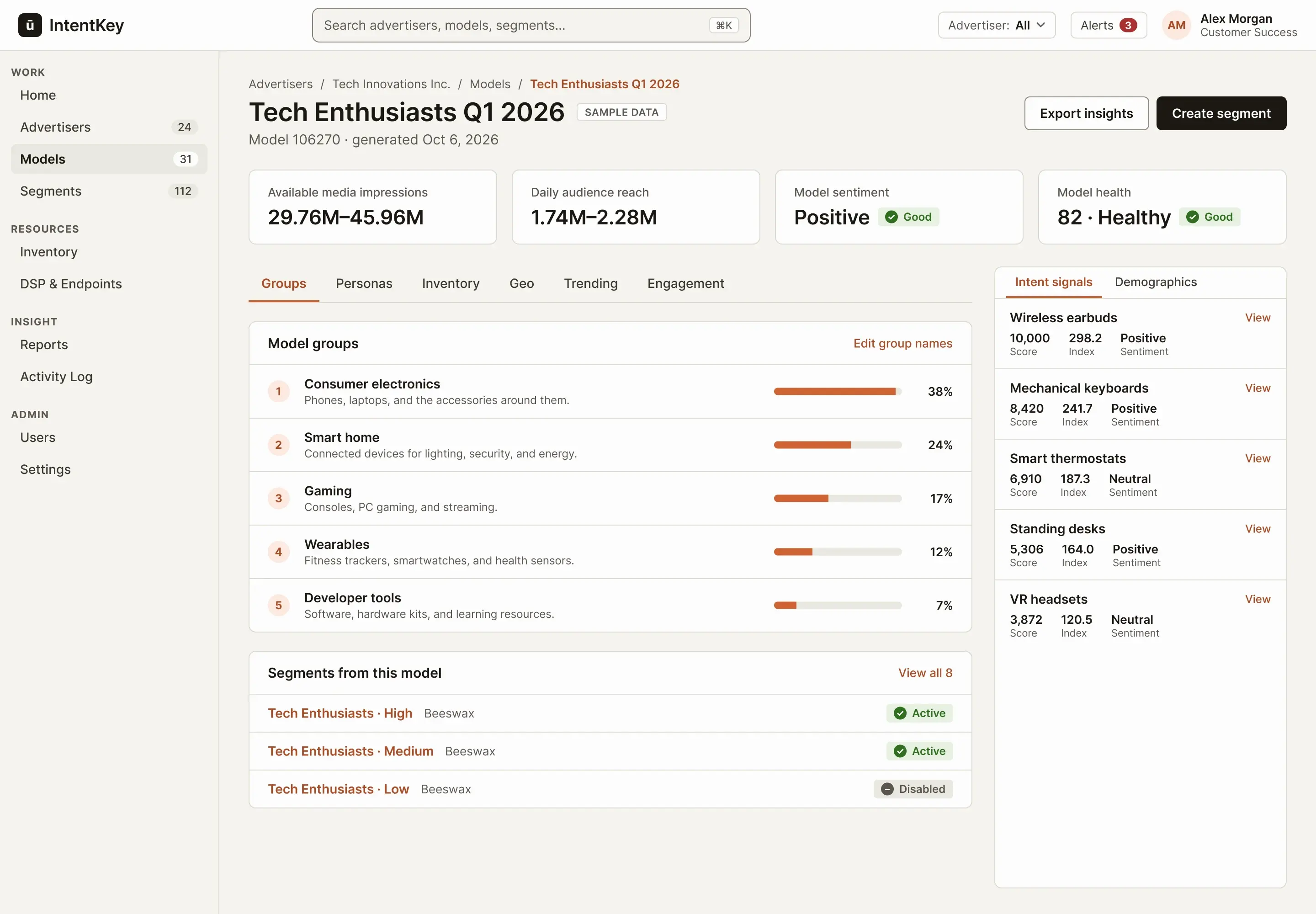Open Activity Log in sidebar
1316x914 pixels.
[109, 377]
